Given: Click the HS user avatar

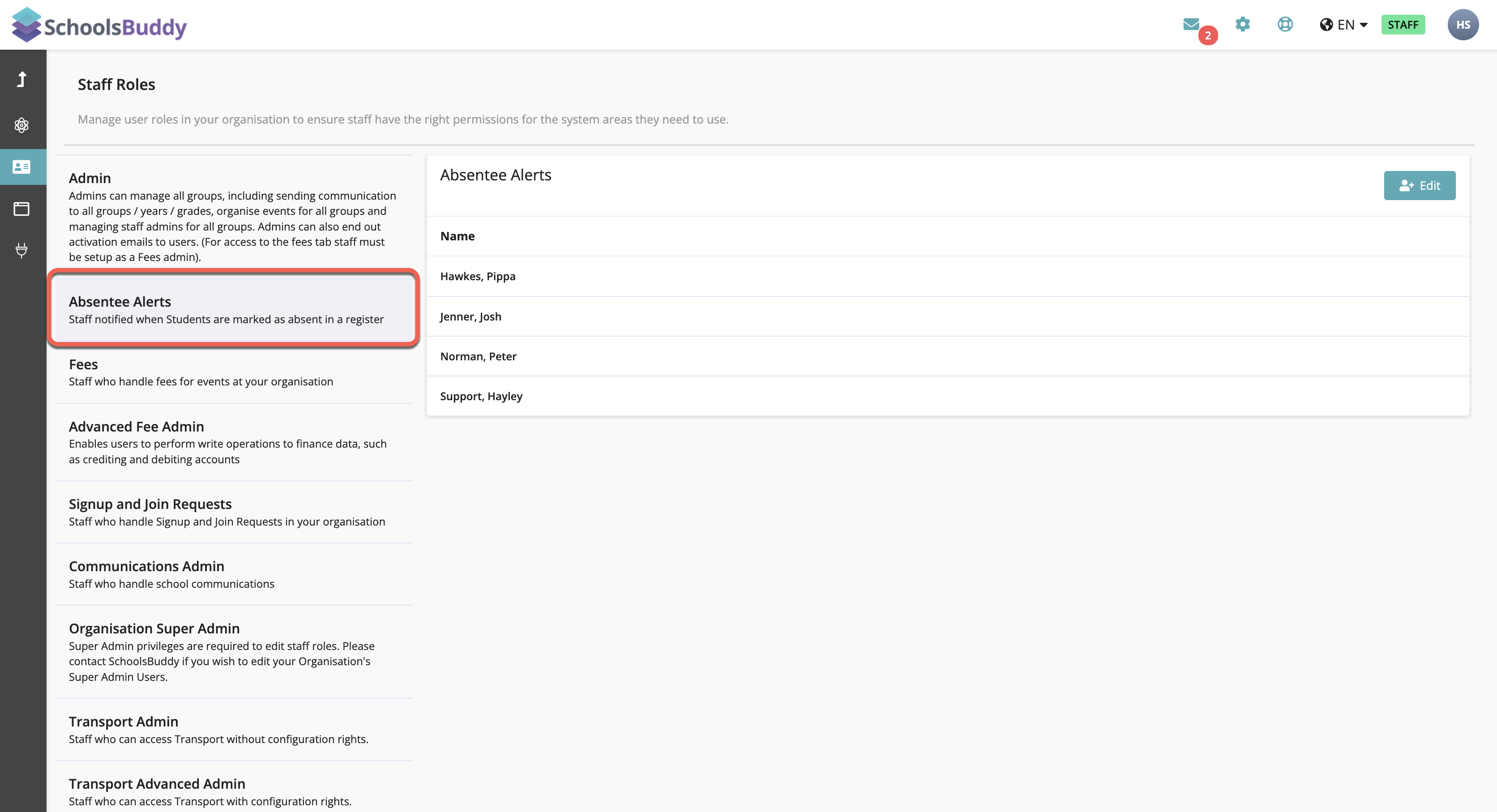Looking at the screenshot, I should [1463, 25].
